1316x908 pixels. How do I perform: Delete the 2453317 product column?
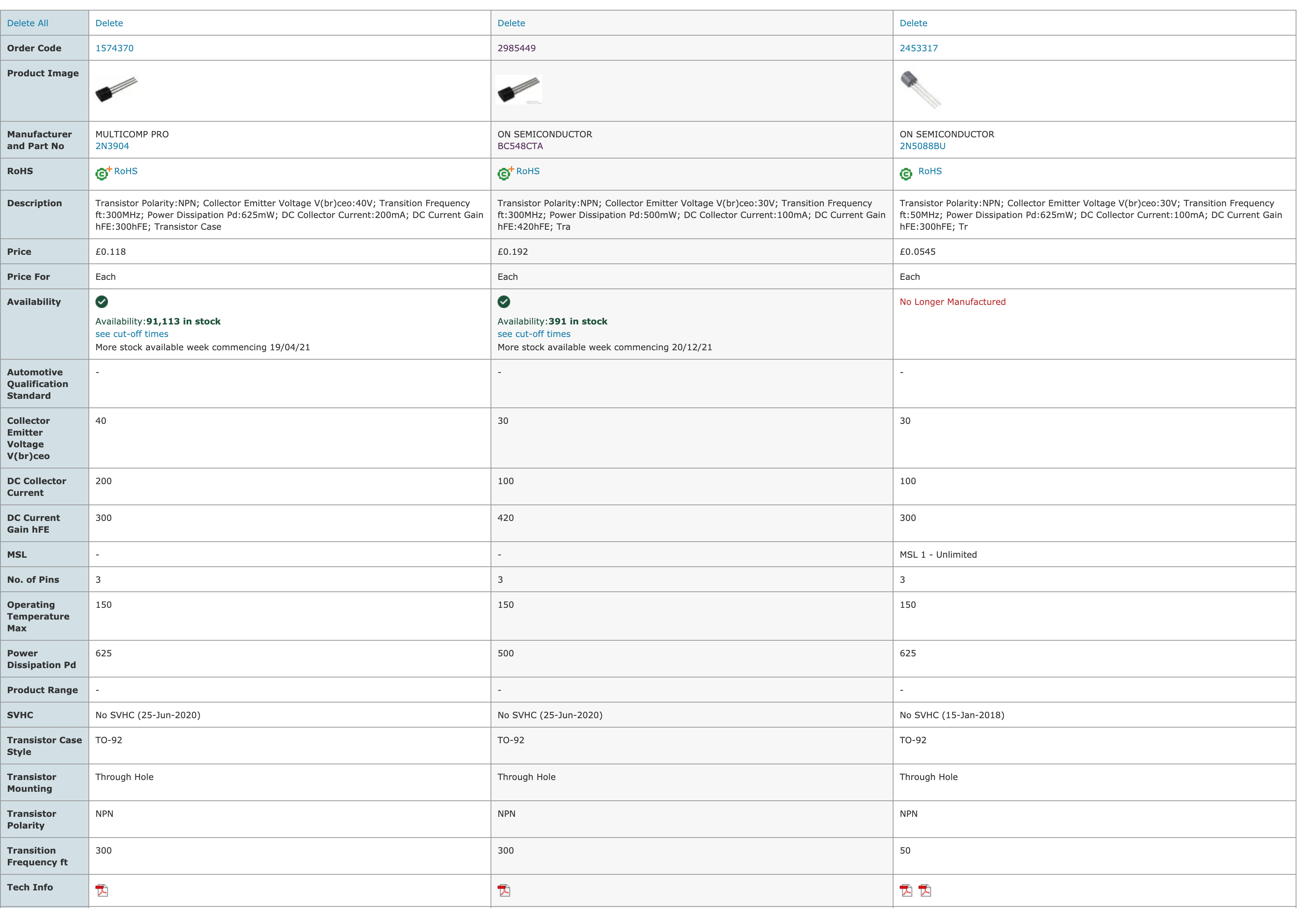coord(913,23)
